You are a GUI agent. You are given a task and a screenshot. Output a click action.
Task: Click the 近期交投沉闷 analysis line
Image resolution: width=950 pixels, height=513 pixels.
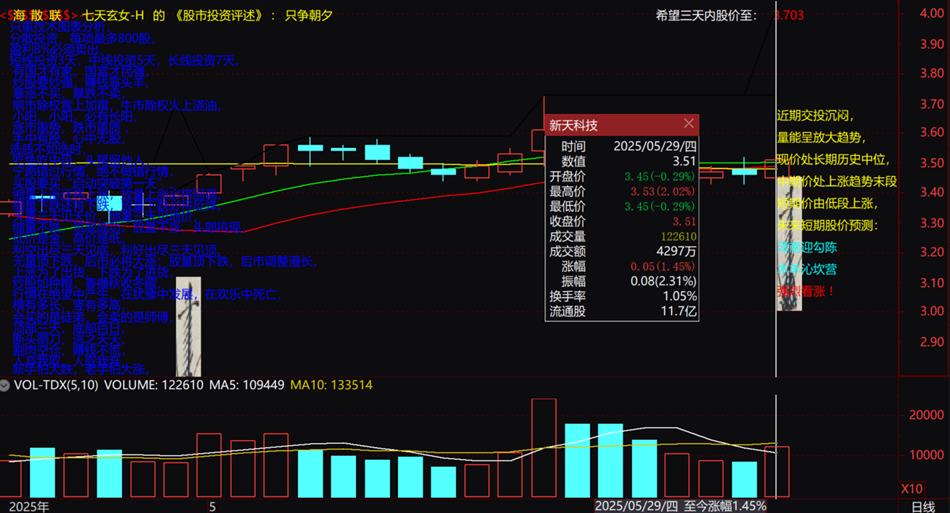tap(815, 116)
